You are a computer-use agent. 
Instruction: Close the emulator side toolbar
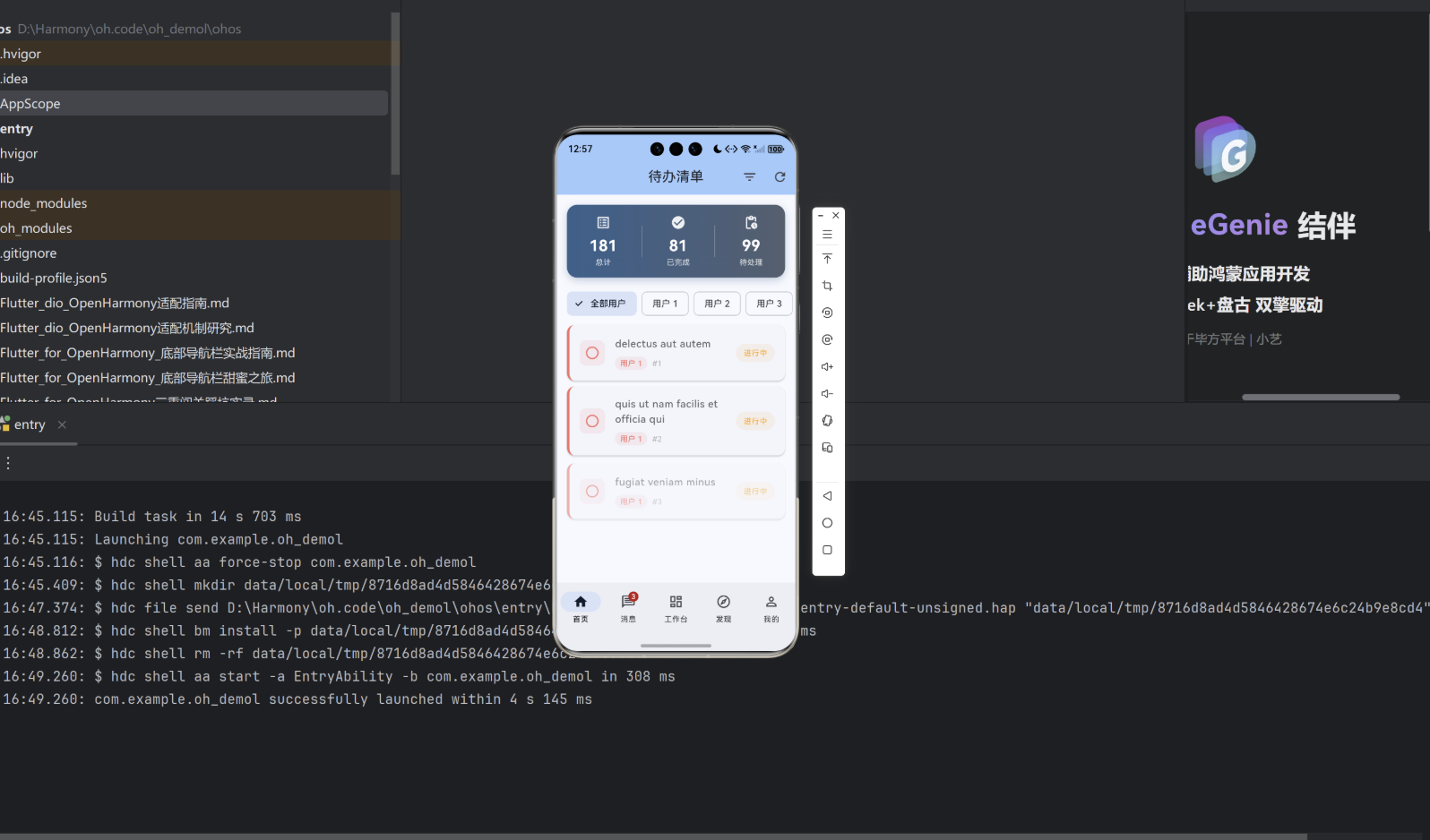coord(836,215)
